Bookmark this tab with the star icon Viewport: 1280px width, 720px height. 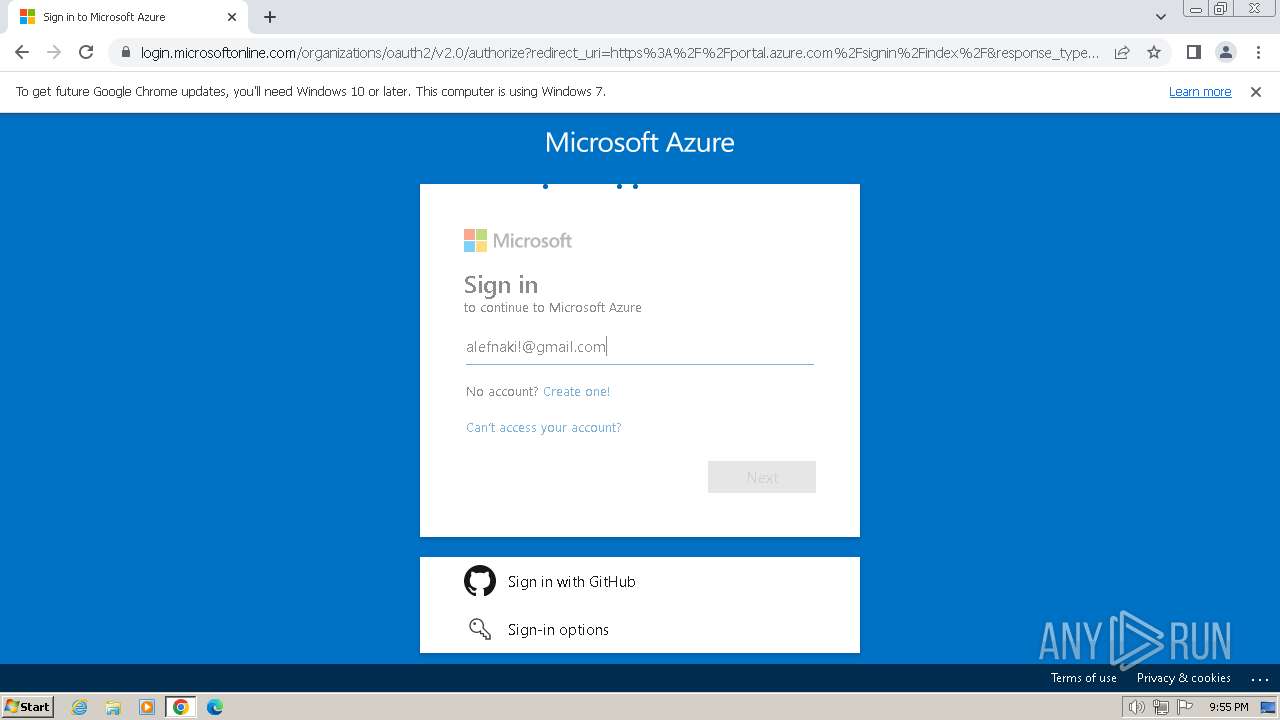tap(1154, 52)
